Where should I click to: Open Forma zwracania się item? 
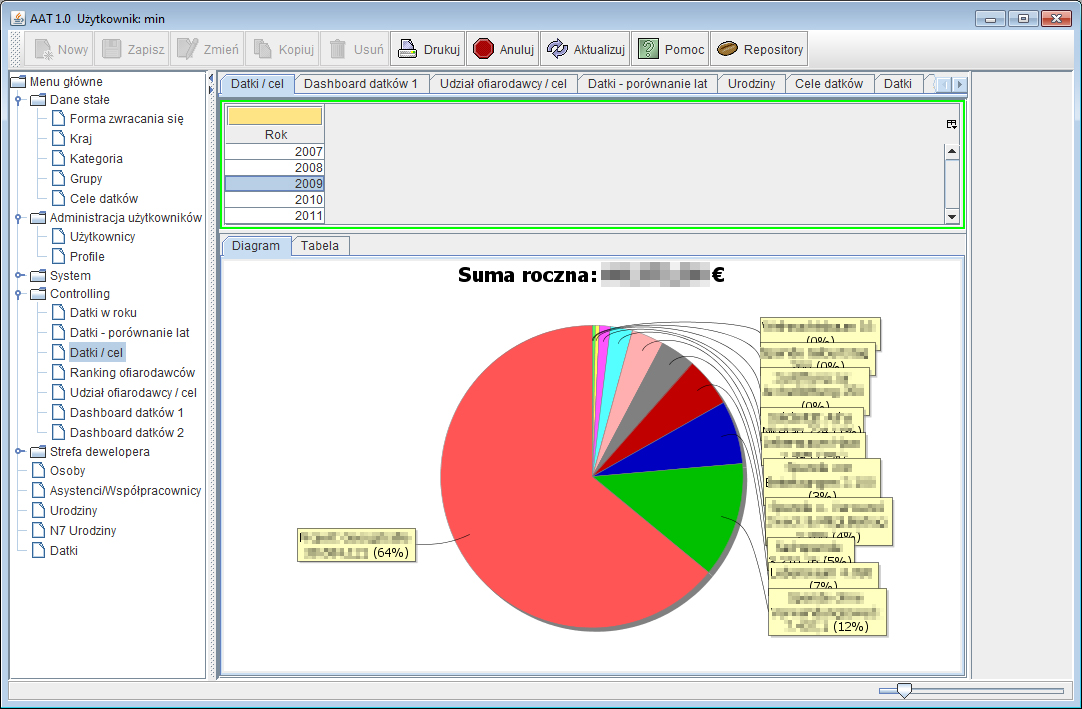(127, 119)
